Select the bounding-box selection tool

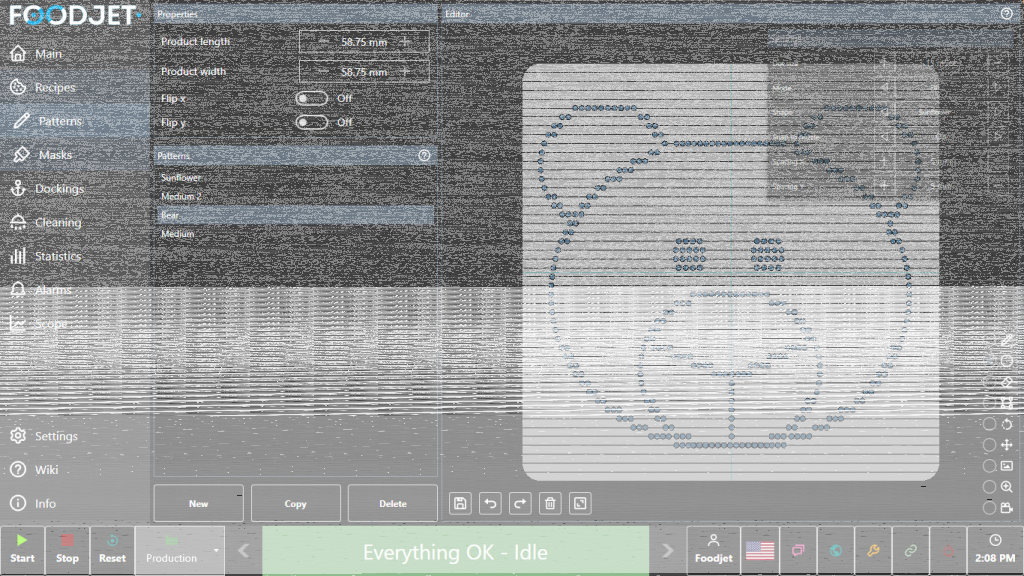pos(1007,403)
